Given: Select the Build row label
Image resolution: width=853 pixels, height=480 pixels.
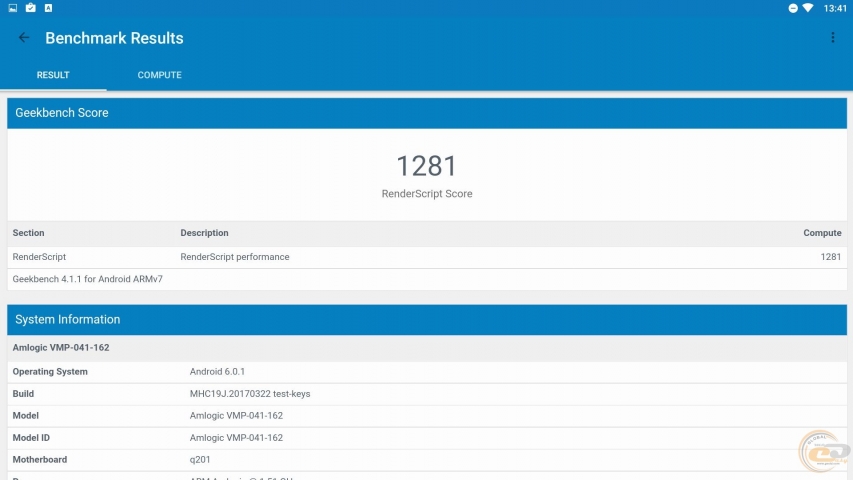Looking at the screenshot, I should point(23,394).
